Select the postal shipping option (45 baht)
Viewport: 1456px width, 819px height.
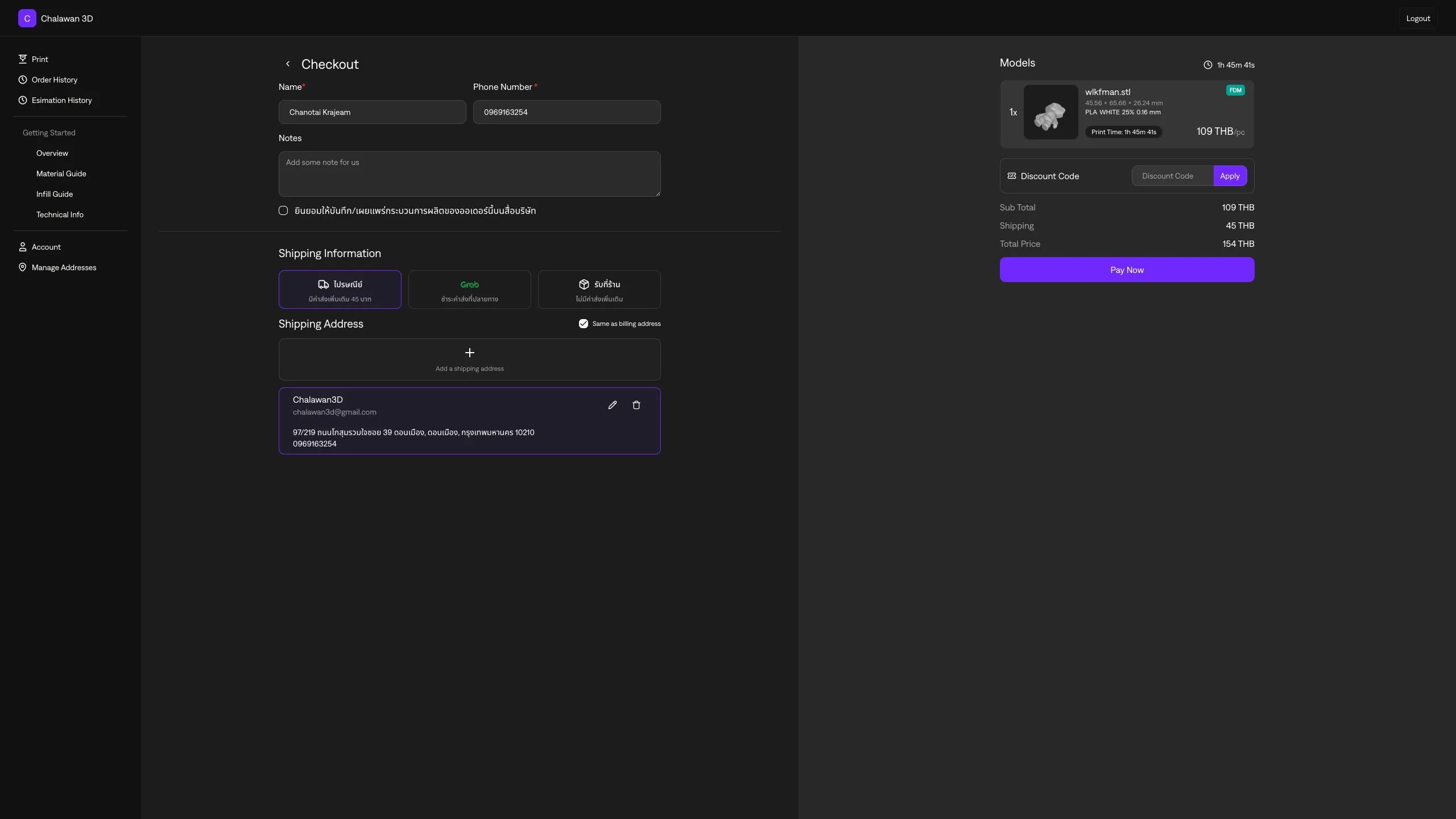click(x=340, y=289)
